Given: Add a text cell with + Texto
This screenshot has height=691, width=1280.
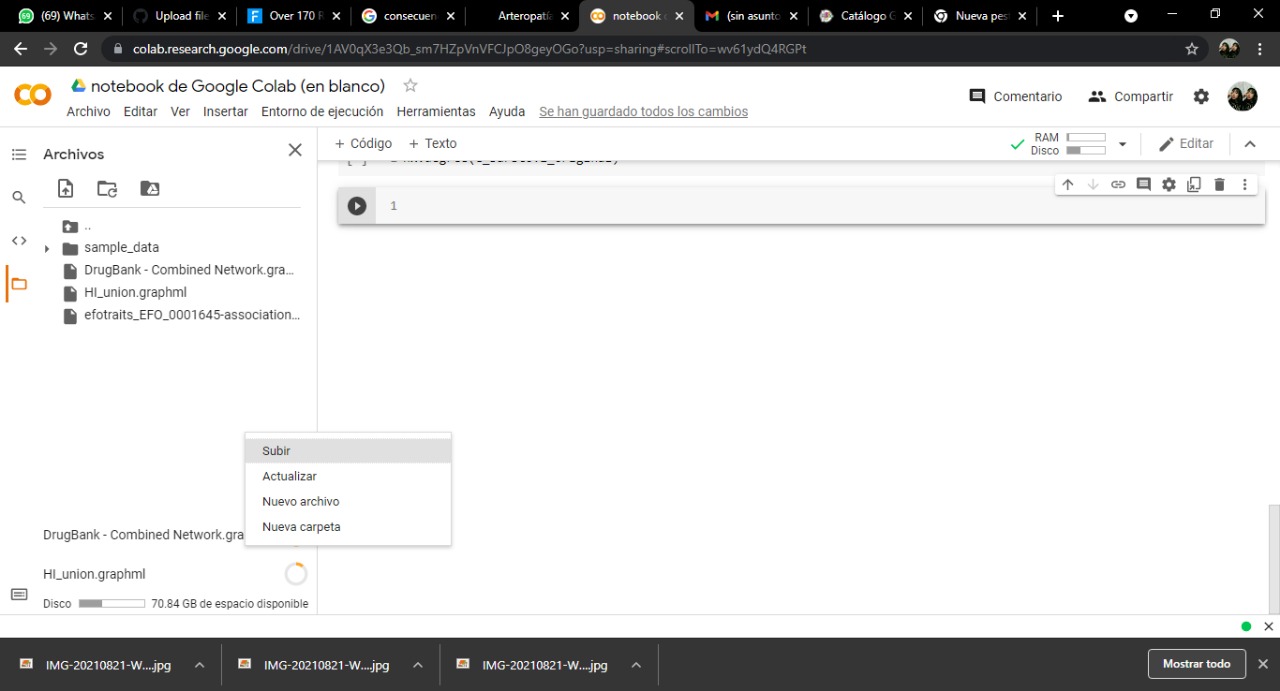Looking at the screenshot, I should coord(432,143).
